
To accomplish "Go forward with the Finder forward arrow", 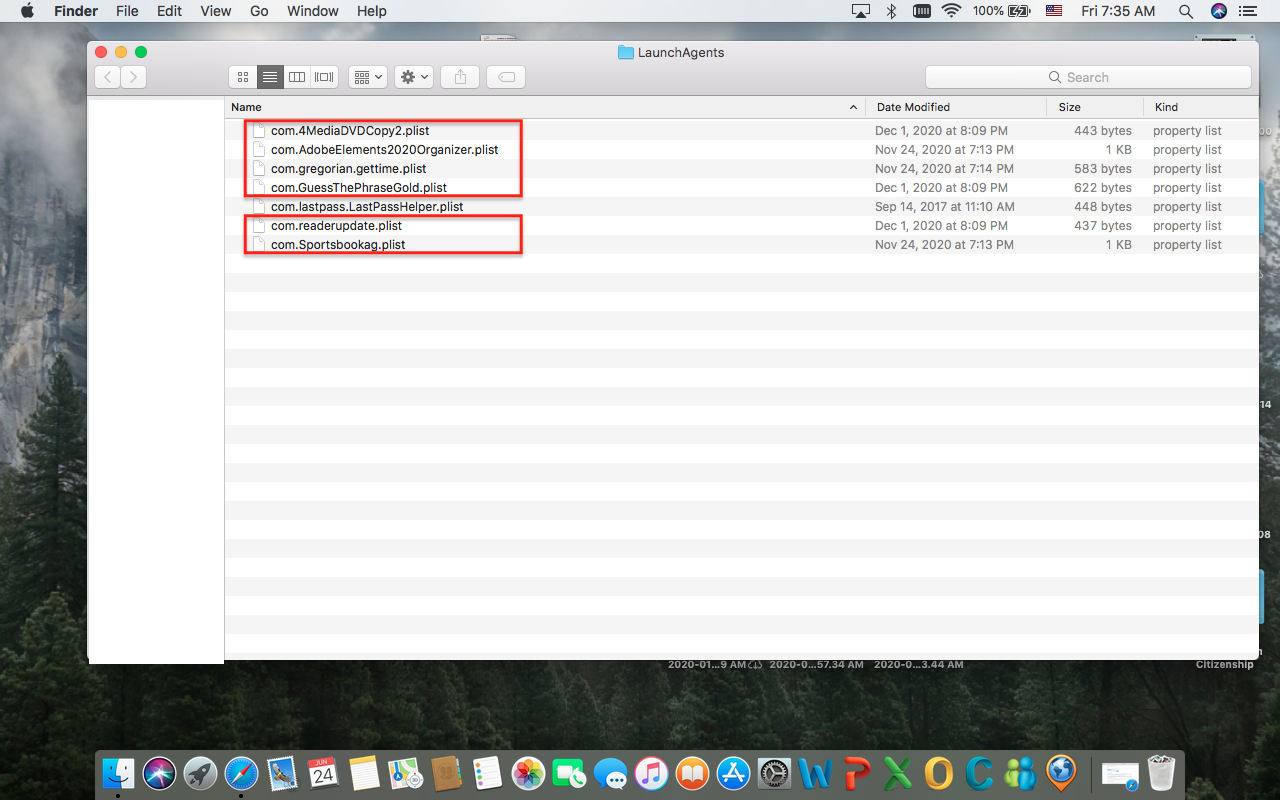I will pyautogui.click(x=134, y=77).
